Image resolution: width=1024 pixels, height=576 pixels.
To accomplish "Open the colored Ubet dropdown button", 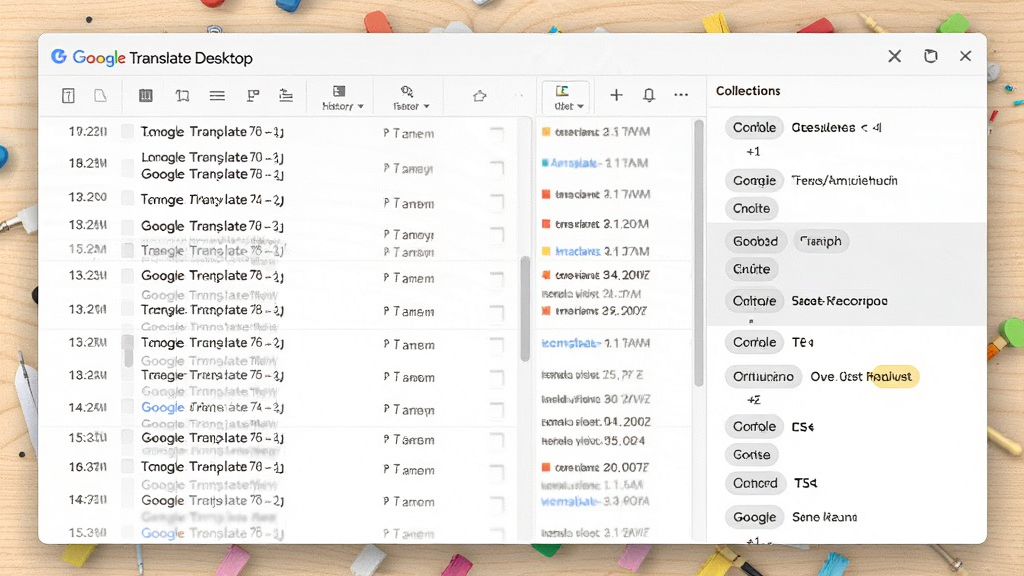I will click(567, 98).
